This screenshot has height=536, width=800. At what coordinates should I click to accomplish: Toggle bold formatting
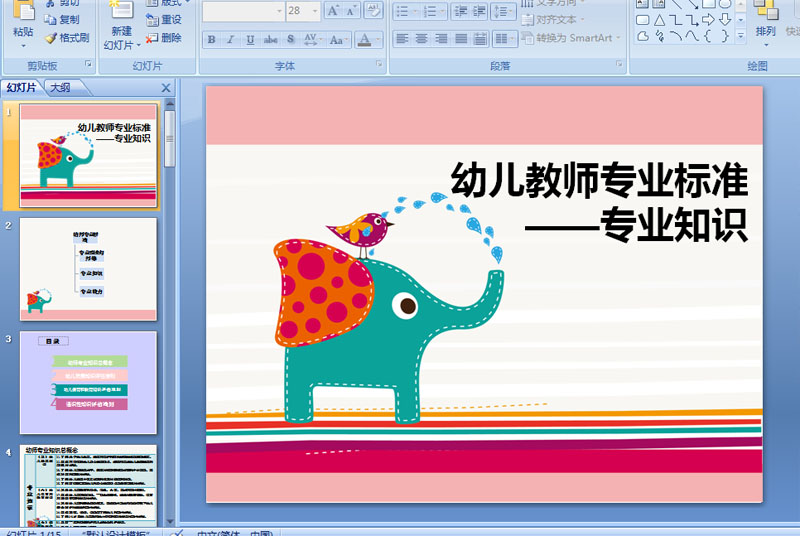[x=211, y=39]
